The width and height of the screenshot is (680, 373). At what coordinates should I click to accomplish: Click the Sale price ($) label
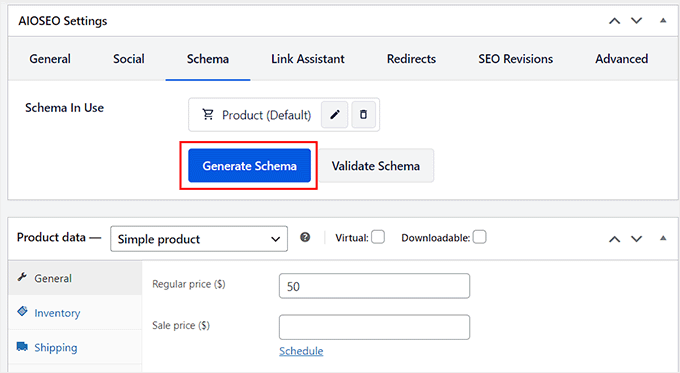click(181, 325)
